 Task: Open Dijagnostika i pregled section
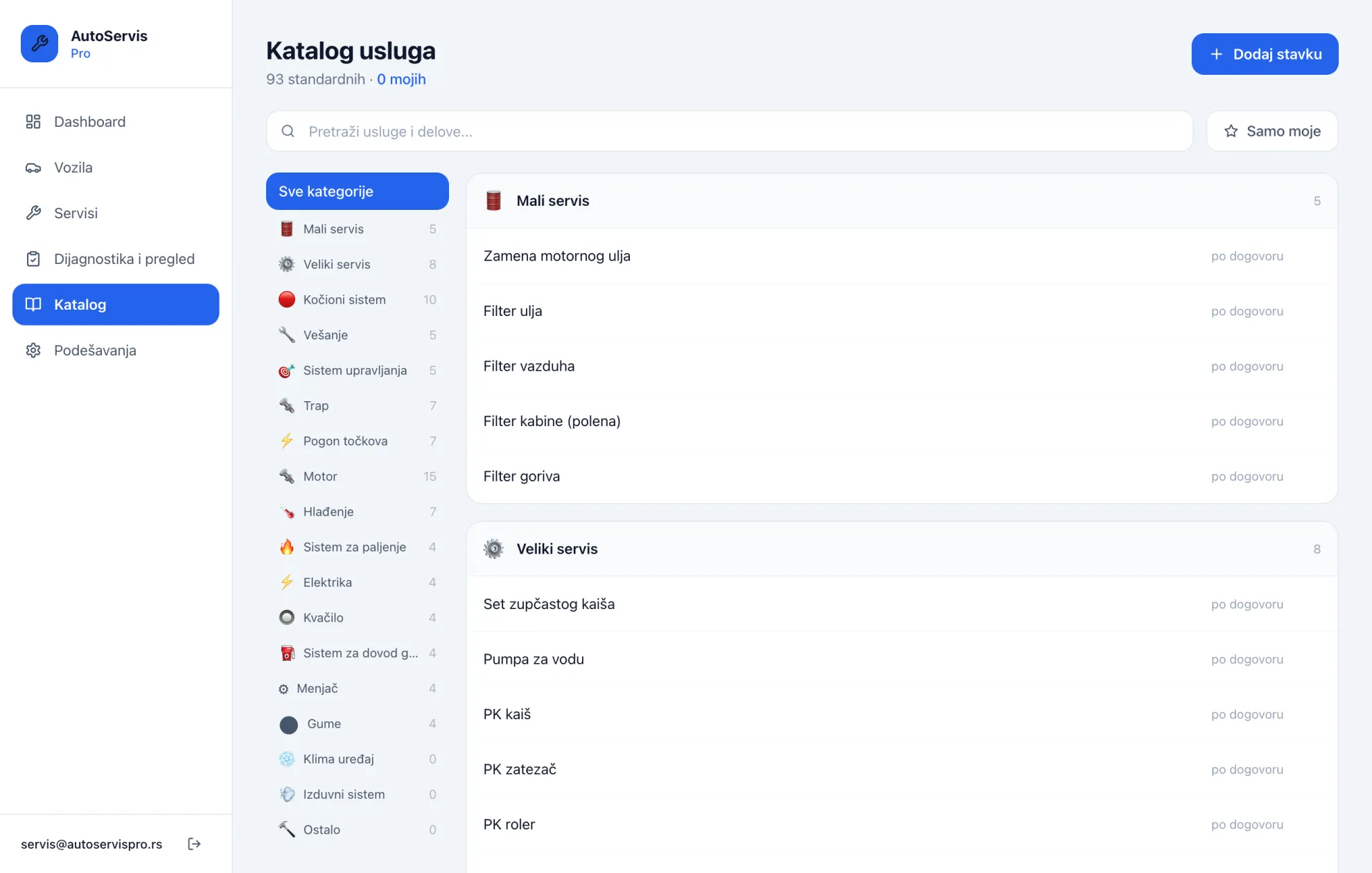pos(116,259)
